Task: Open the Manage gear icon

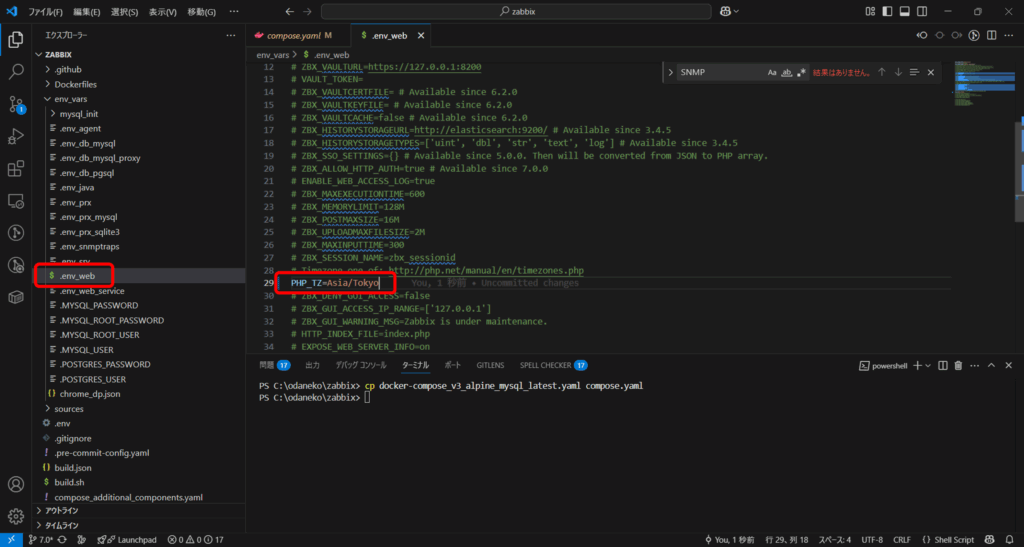Action: pos(16,516)
